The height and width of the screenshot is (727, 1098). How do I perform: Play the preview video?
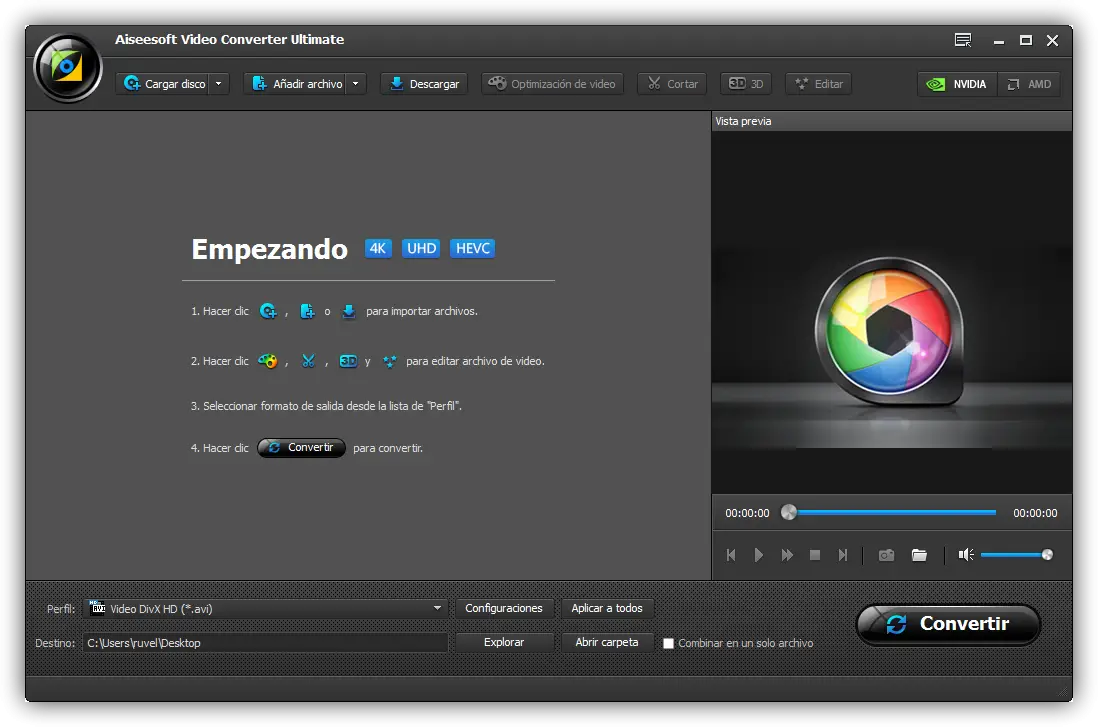758,555
